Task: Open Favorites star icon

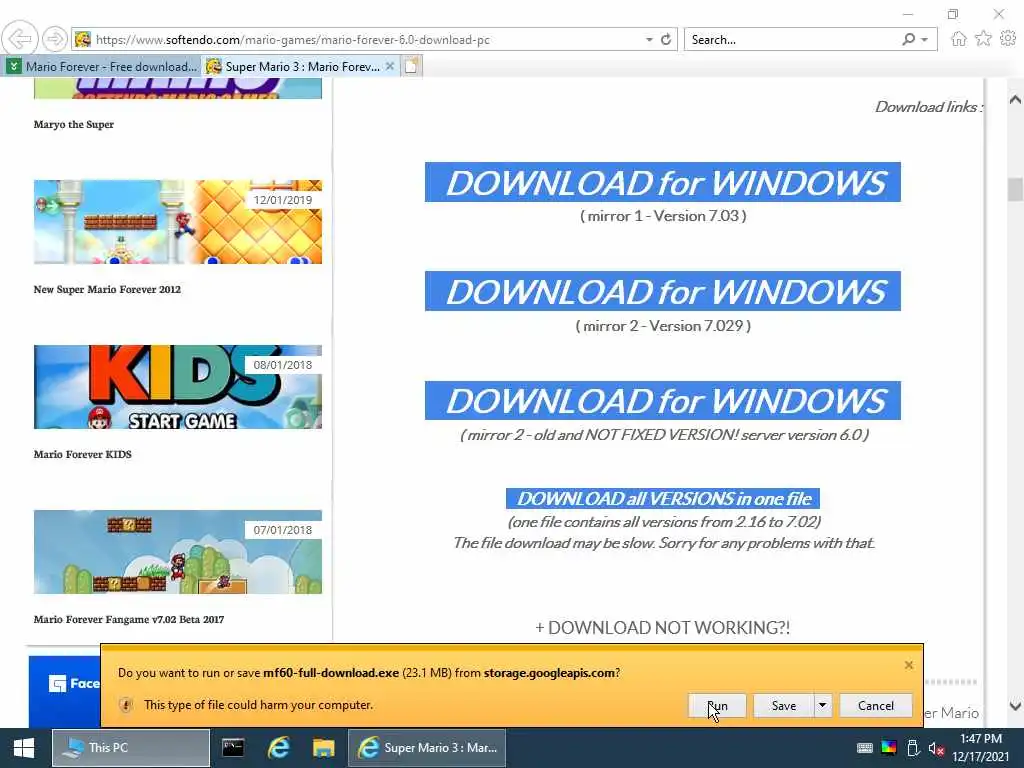Action: point(983,39)
